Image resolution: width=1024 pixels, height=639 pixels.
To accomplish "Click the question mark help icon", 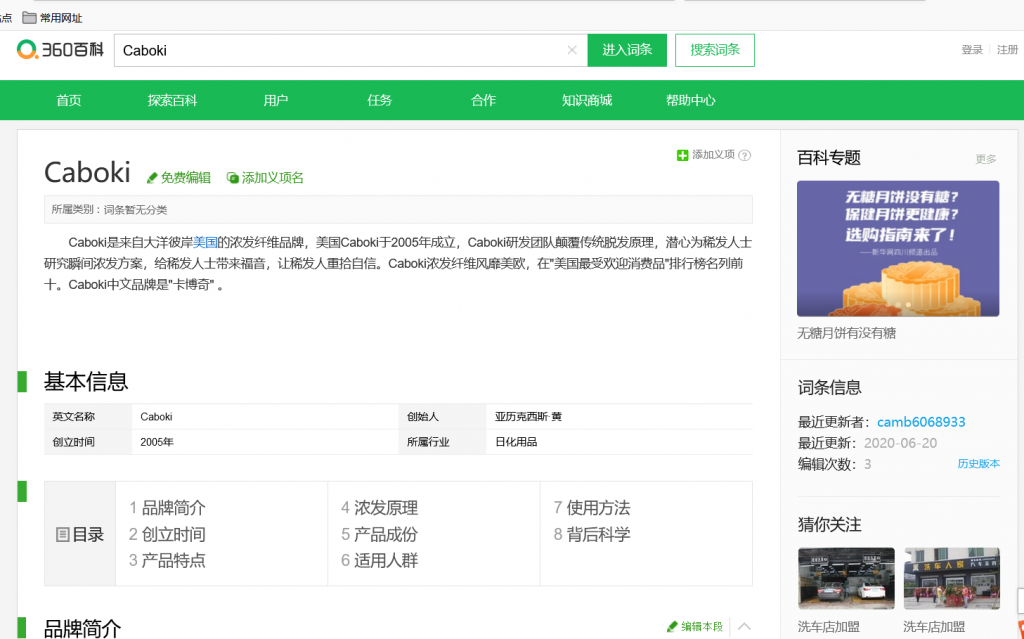I will coord(744,156).
